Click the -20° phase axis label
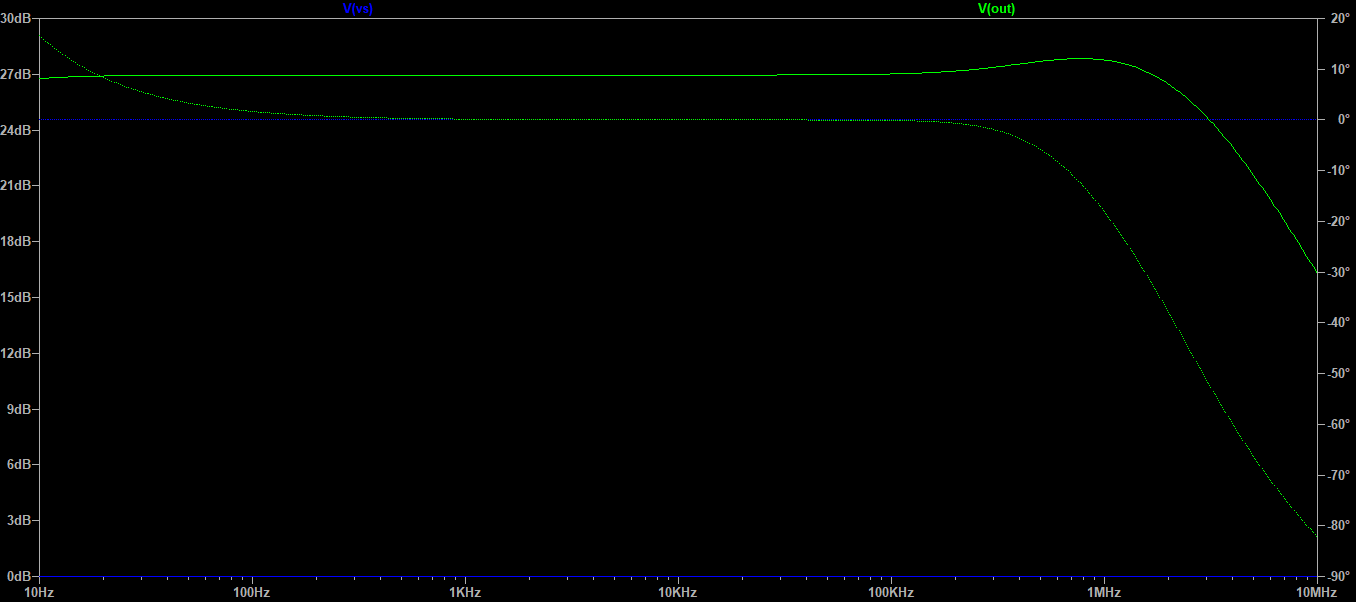1356x602 pixels. 1339,221
